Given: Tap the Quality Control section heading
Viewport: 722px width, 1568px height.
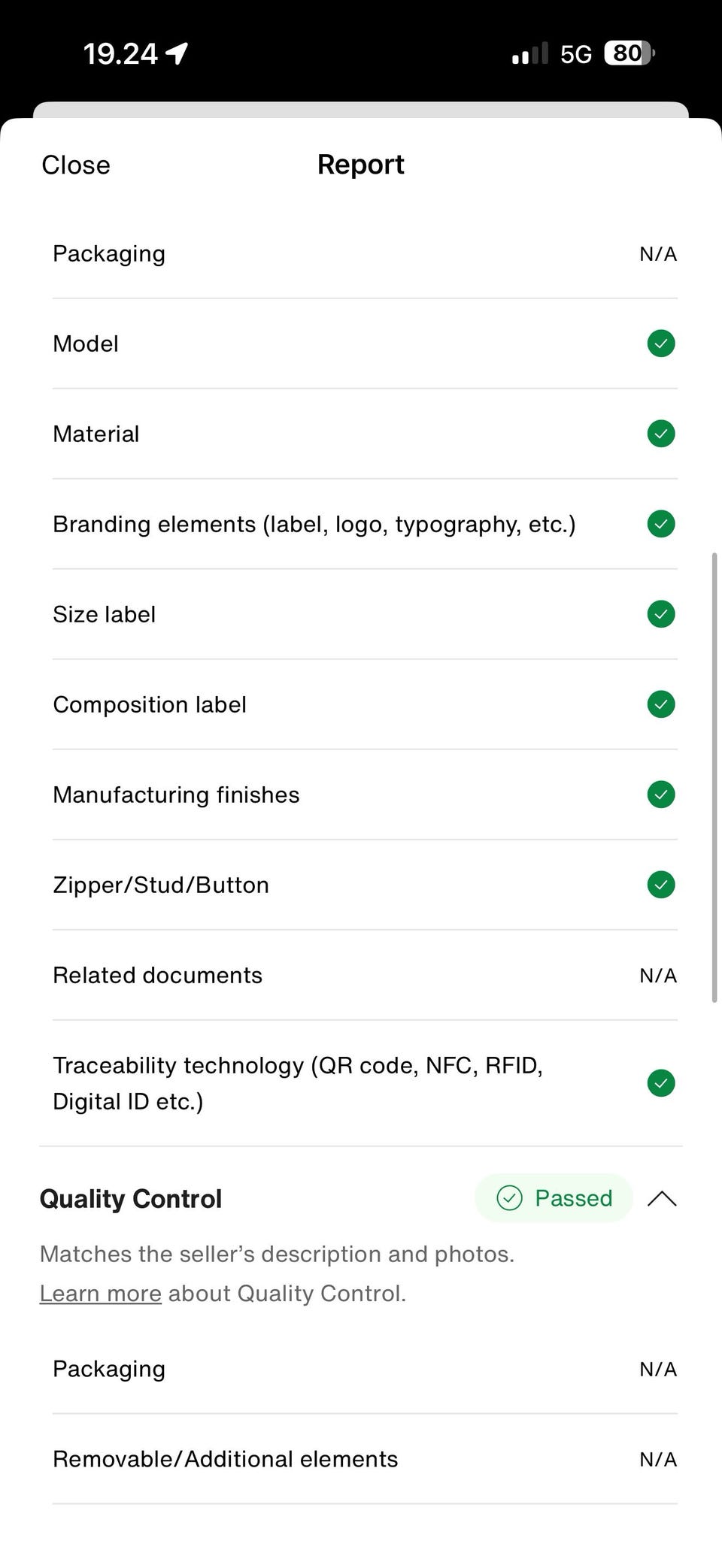Looking at the screenshot, I should coord(131,1198).
